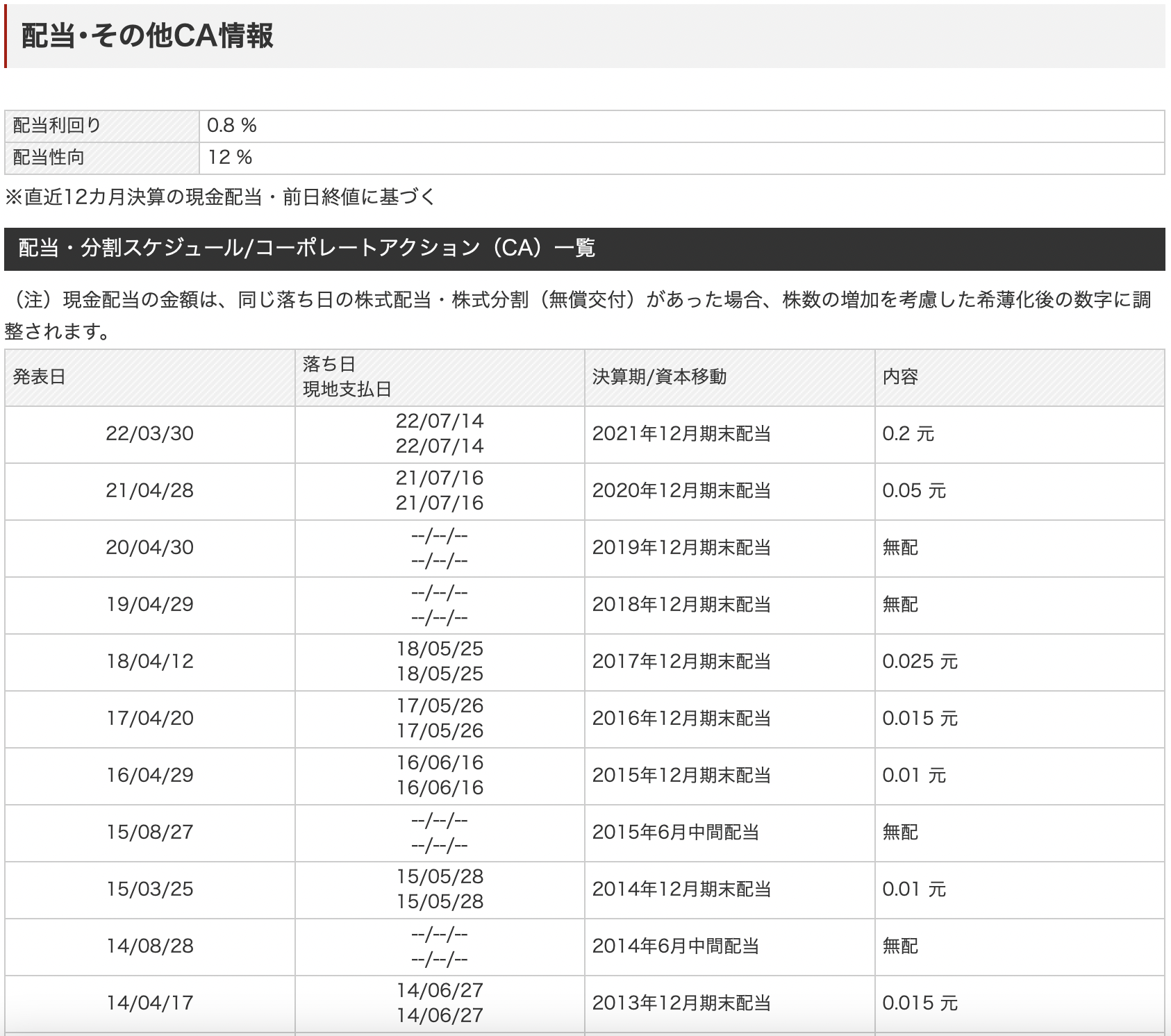Viewport: 1171px width, 1036px height.
Task: Select announcement date 22/03/30
Action: click(x=150, y=434)
